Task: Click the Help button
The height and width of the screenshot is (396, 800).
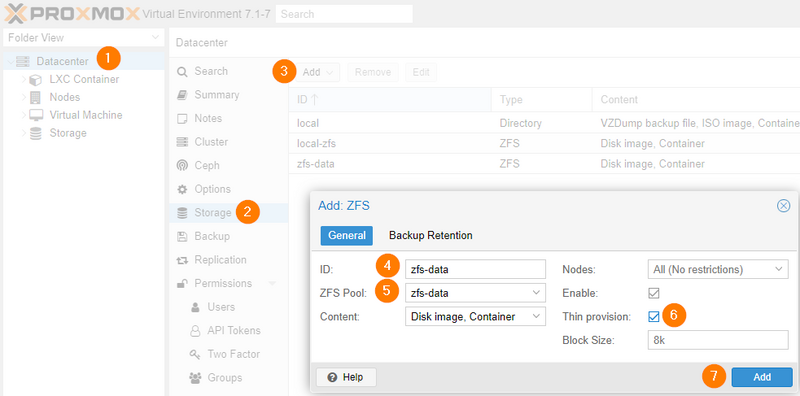Action: coord(346,377)
